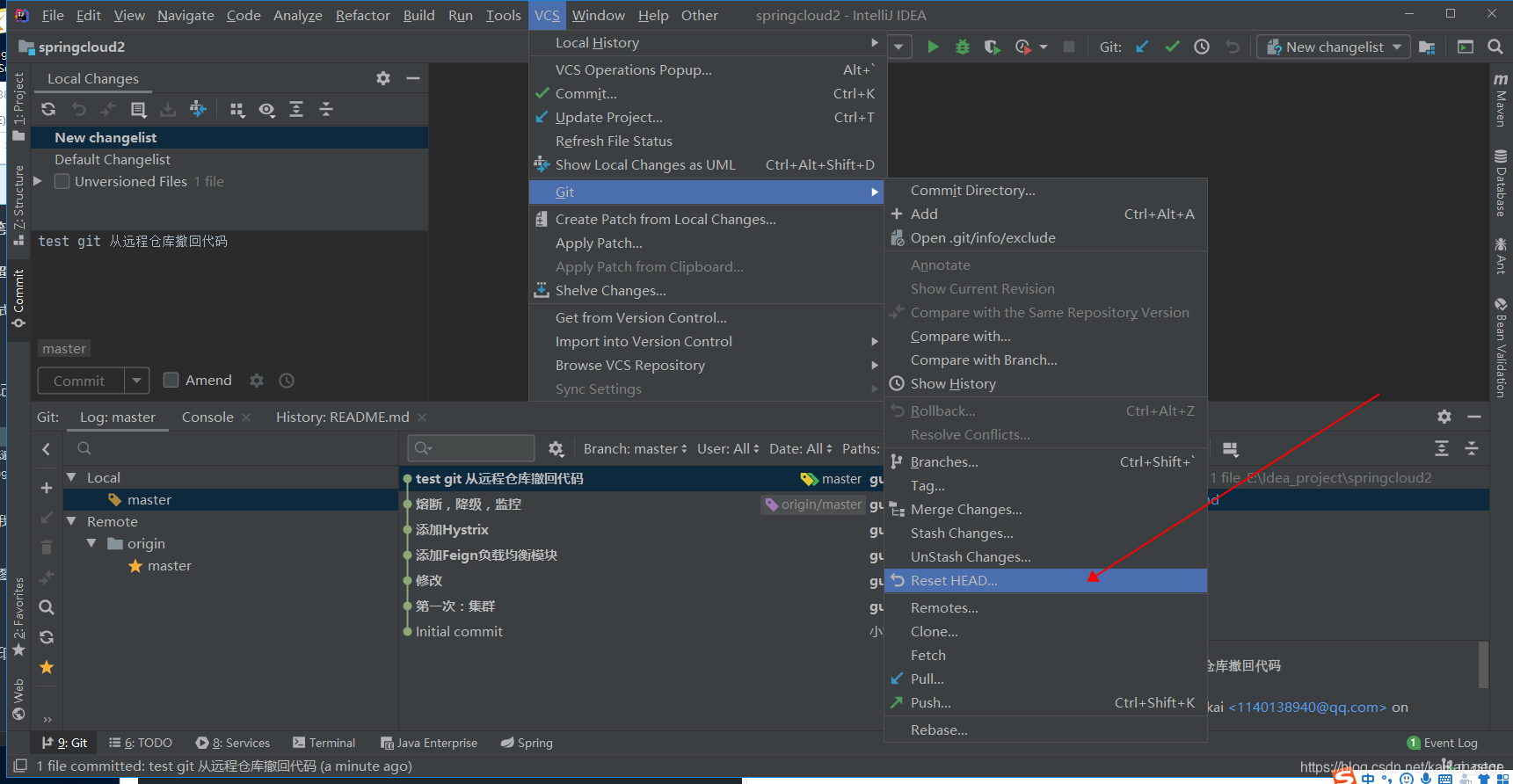The image size is (1513, 784).
Task: Click Git Update Project blue arrow
Action: [x=1142, y=47]
